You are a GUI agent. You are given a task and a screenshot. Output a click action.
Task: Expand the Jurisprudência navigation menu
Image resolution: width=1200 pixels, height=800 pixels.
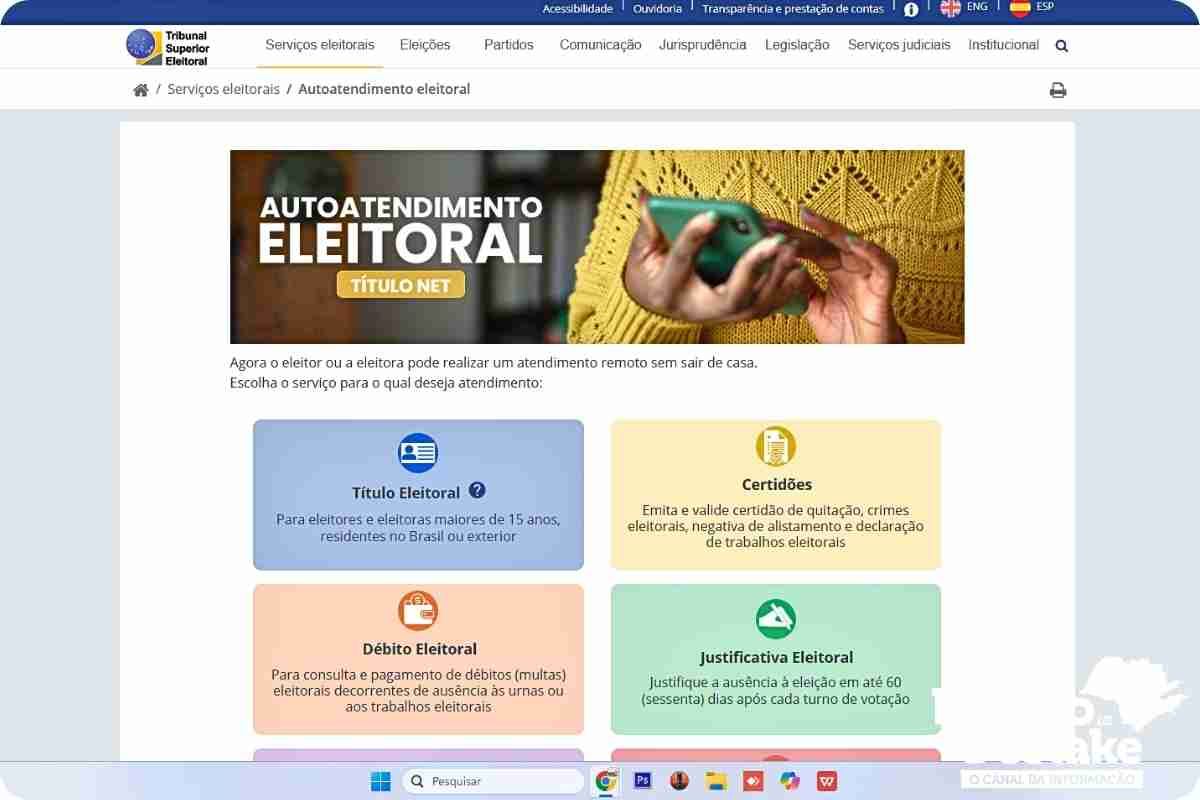tap(703, 45)
